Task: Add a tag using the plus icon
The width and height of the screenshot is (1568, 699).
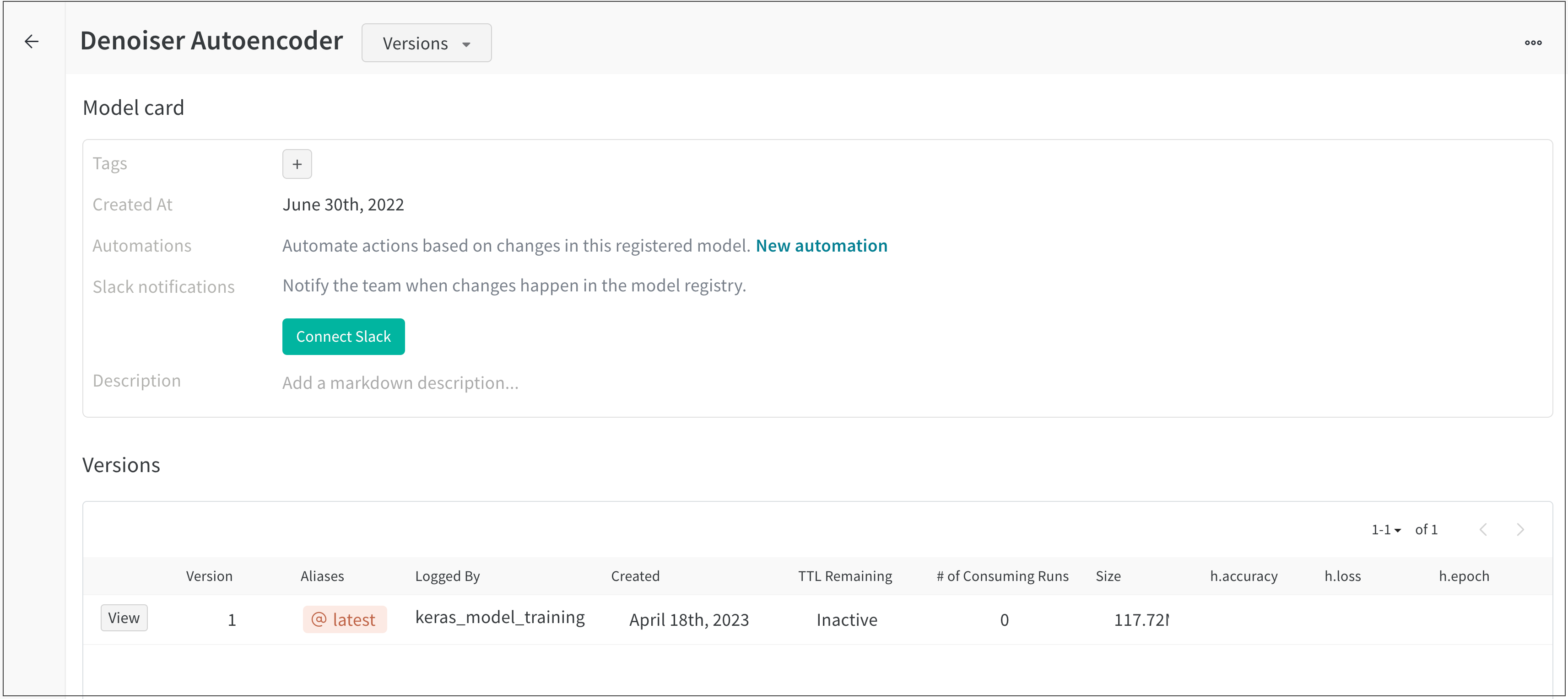Action: pos(297,164)
